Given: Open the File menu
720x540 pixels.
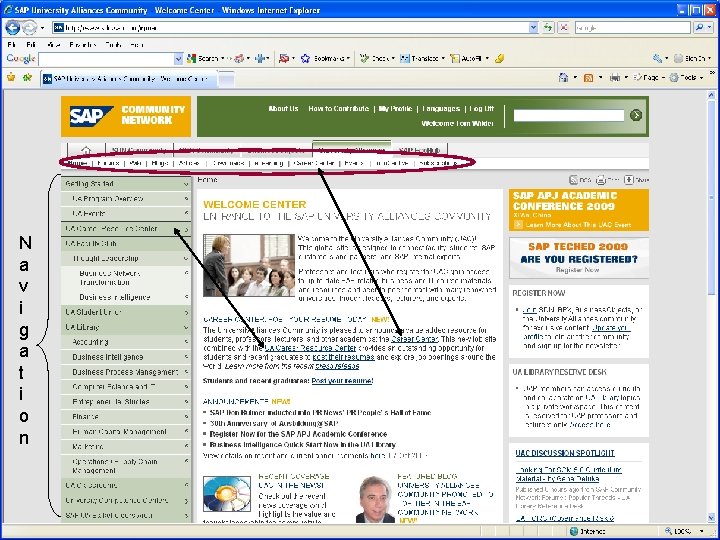Looking at the screenshot, I should 12,45.
